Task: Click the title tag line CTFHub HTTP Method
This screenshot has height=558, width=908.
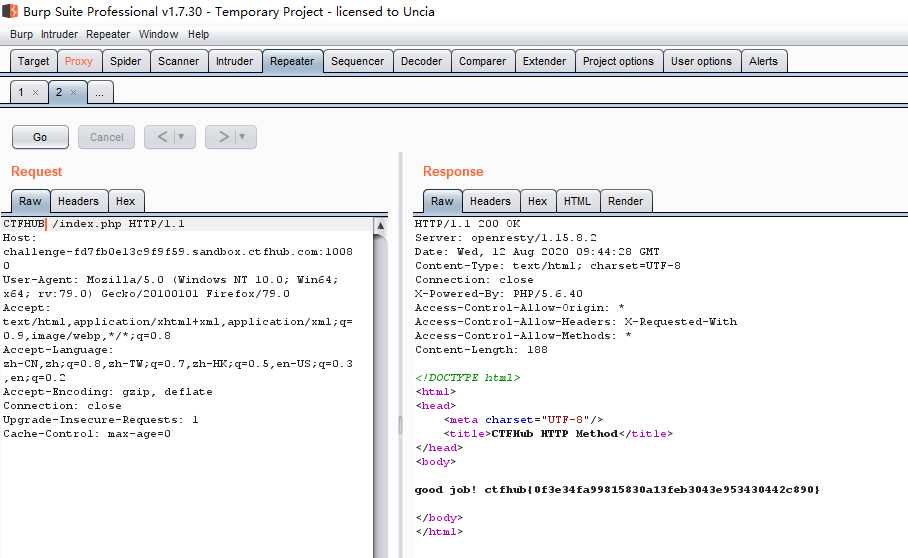Action: pos(558,434)
